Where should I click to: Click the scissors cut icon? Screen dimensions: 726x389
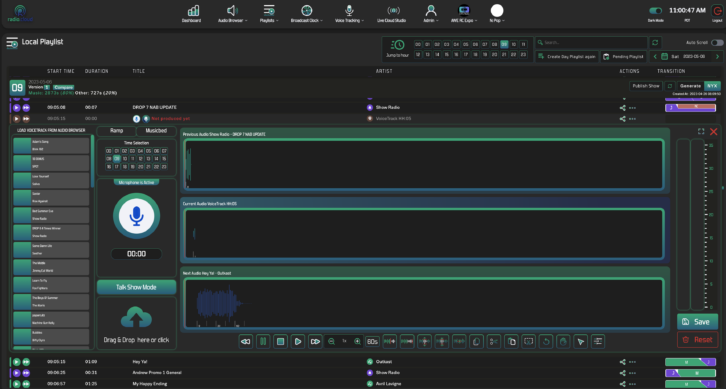click(494, 342)
